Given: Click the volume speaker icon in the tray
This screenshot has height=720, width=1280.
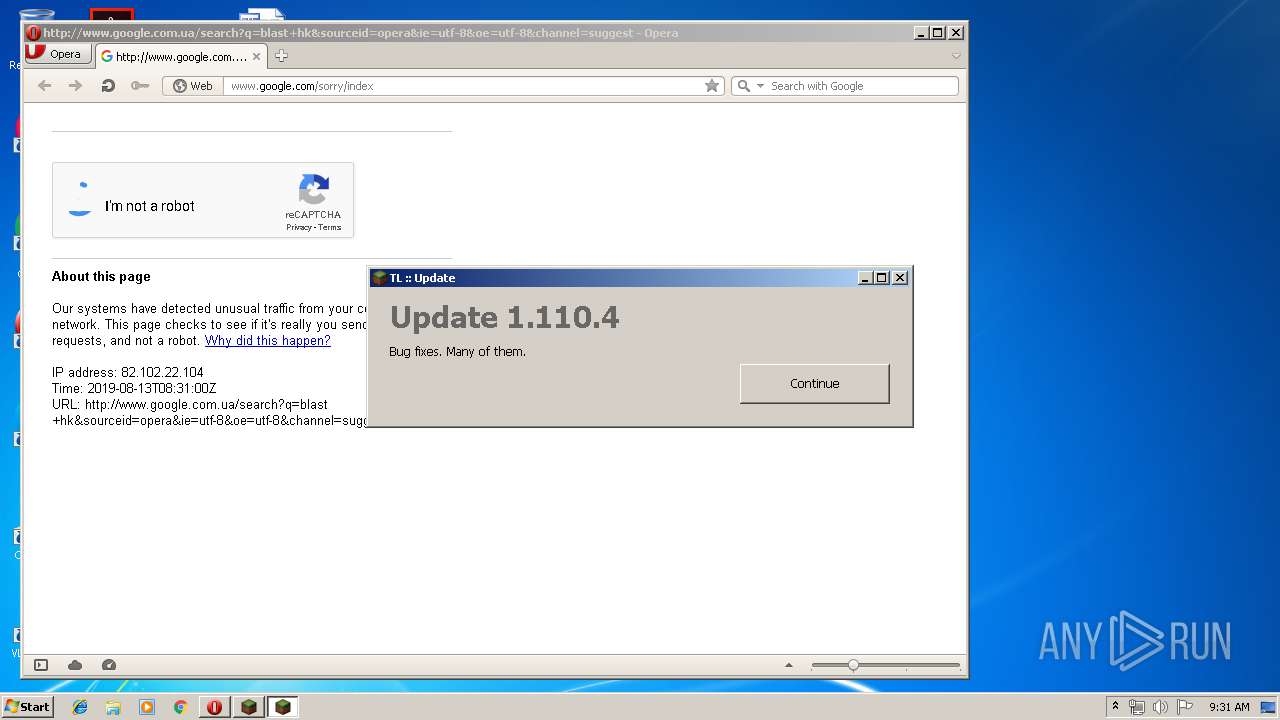Looking at the screenshot, I should 1160,707.
